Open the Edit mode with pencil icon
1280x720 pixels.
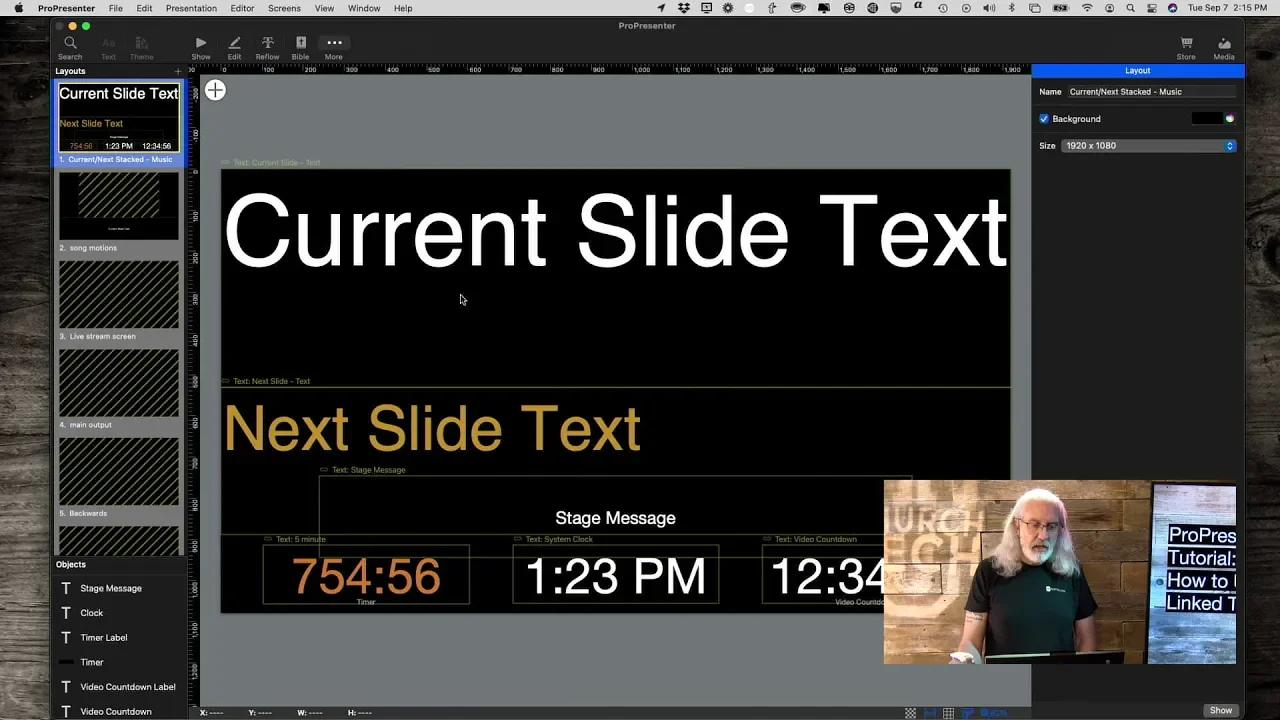tap(234, 45)
